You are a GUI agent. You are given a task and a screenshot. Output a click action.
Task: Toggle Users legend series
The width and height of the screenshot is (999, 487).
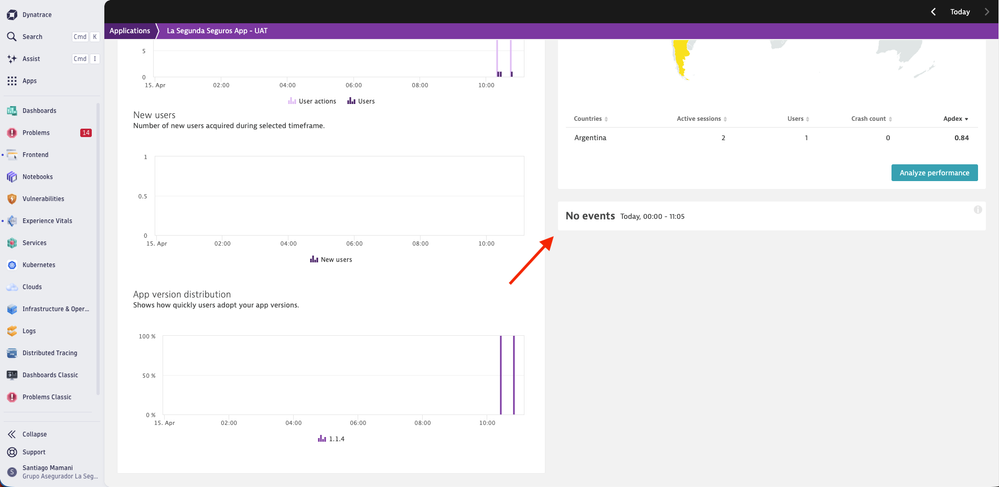361,101
